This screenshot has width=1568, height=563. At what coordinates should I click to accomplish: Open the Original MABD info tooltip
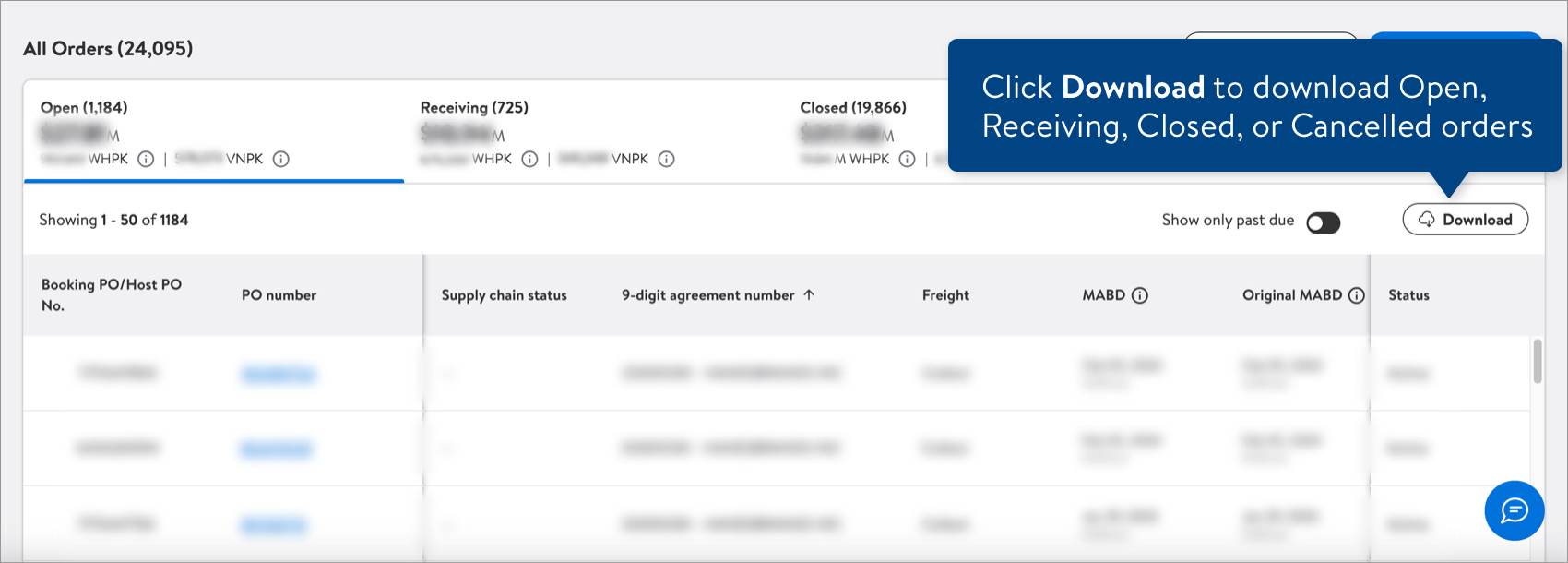pos(1355,295)
